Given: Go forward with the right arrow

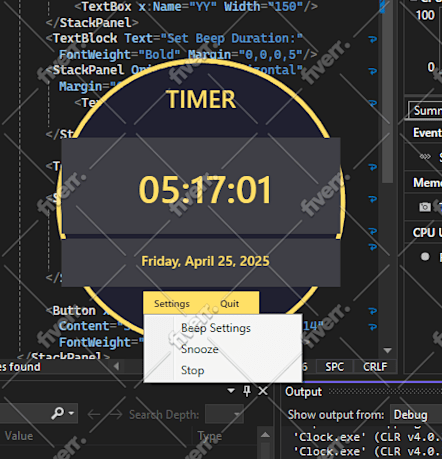Looking at the screenshot, I should click(116, 415).
